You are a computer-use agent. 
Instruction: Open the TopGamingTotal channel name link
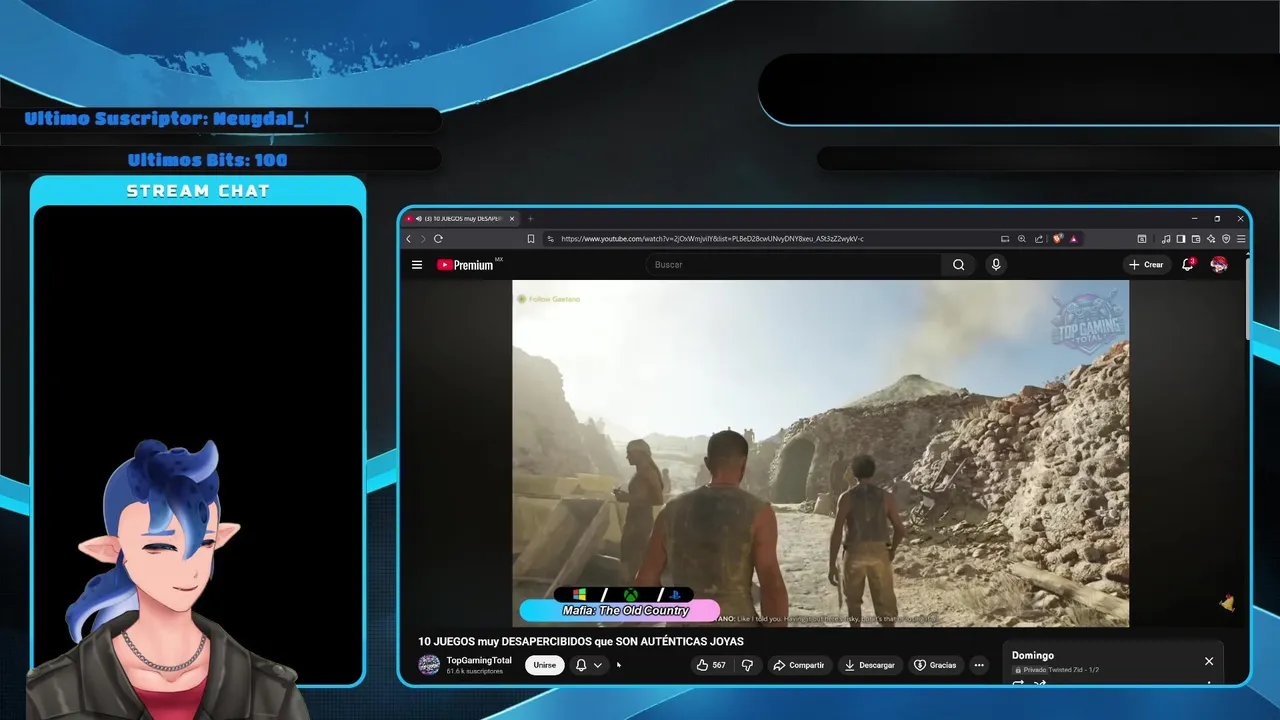coord(479,660)
